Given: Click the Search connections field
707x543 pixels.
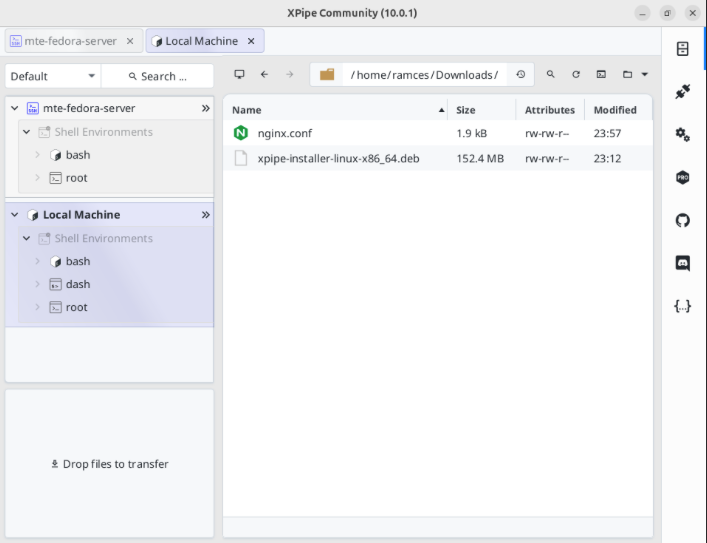Looking at the screenshot, I should [x=157, y=76].
